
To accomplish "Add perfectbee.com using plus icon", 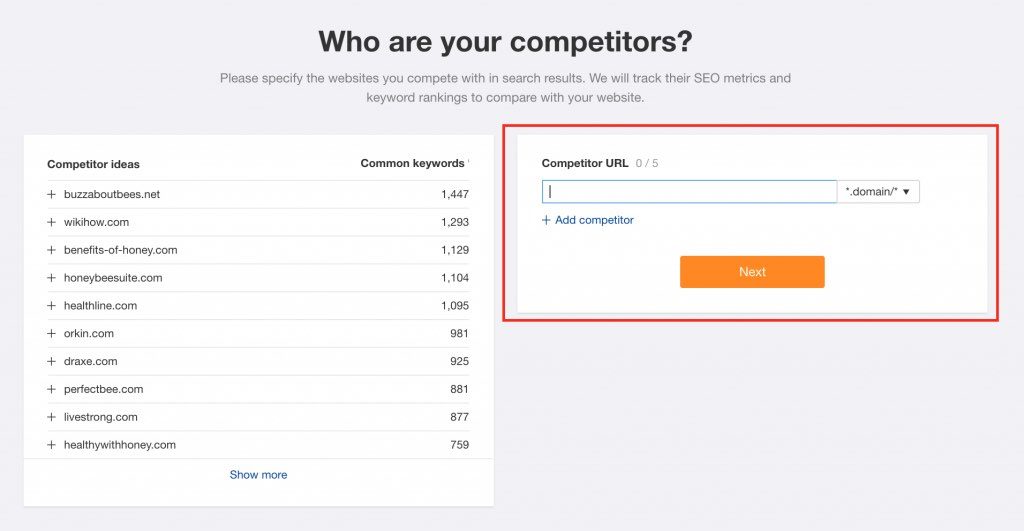I will point(51,389).
